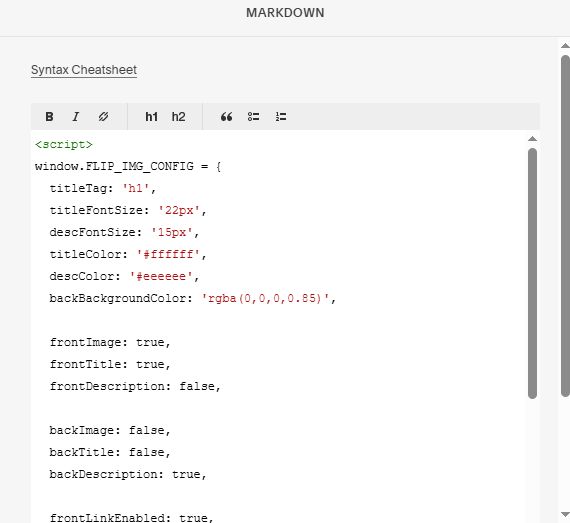570x523 pixels.
Task: Apply h2 heading style
Action: 178,117
